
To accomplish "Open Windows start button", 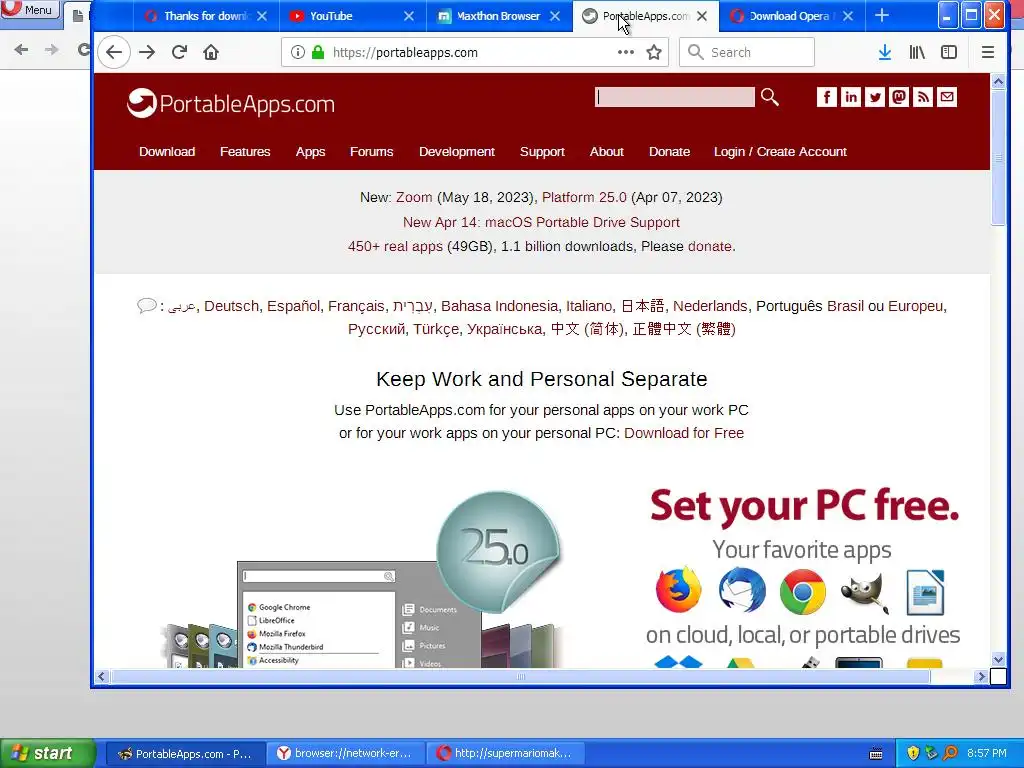I will 48,753.
